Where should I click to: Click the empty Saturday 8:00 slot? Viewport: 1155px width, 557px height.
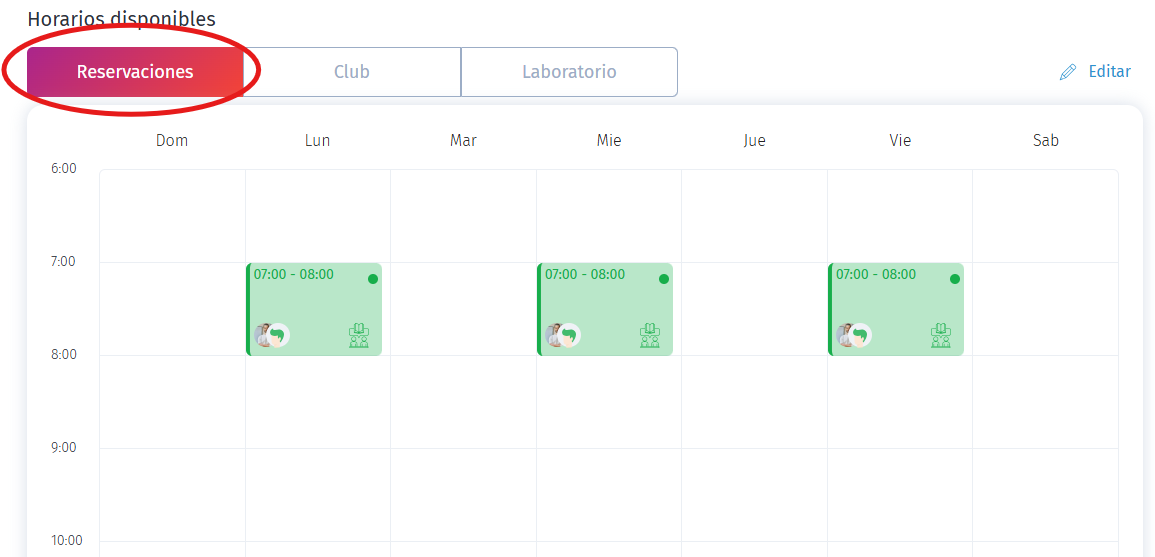pos(1045,401)
